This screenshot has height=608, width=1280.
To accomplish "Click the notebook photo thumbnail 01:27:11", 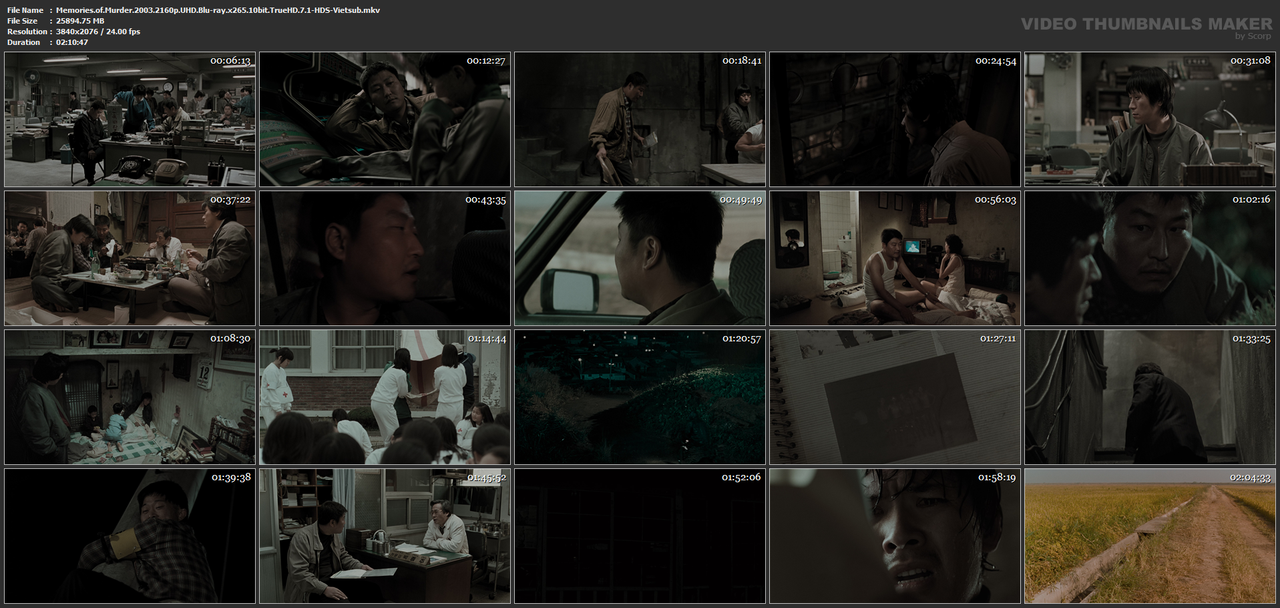I will coord(895,397).
